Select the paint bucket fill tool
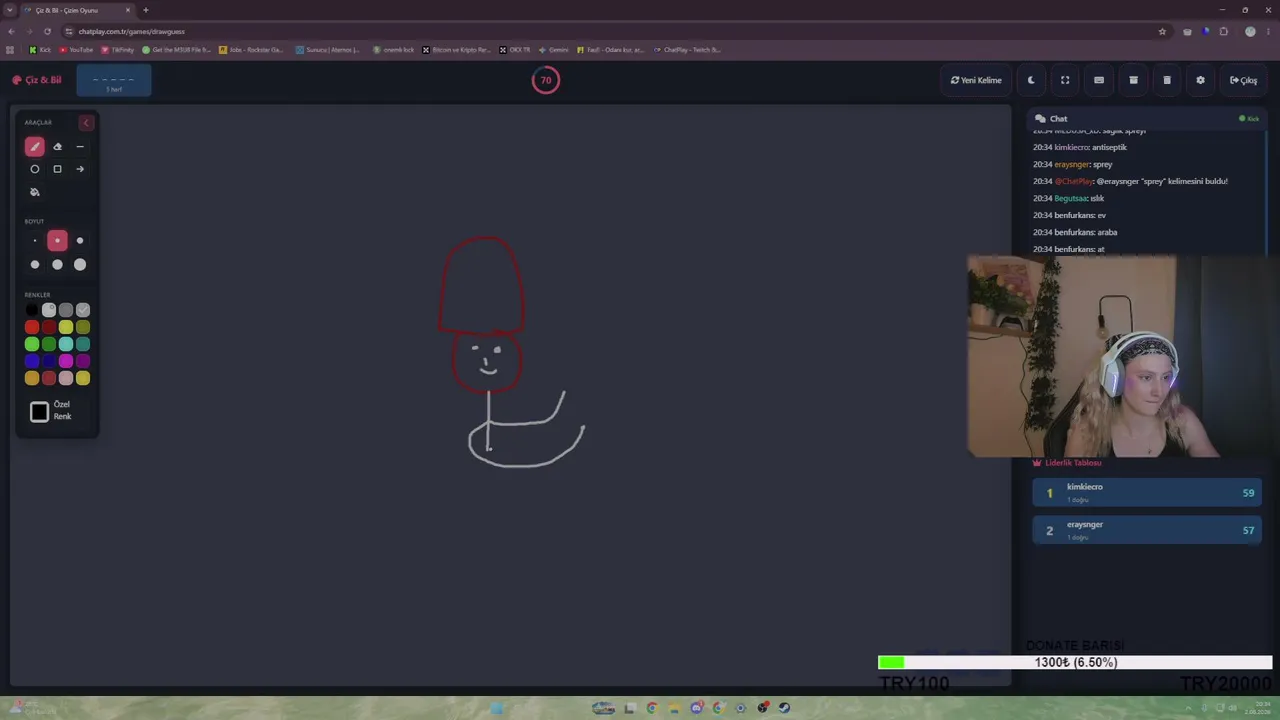1280x720 pixels. pos(35,192)
